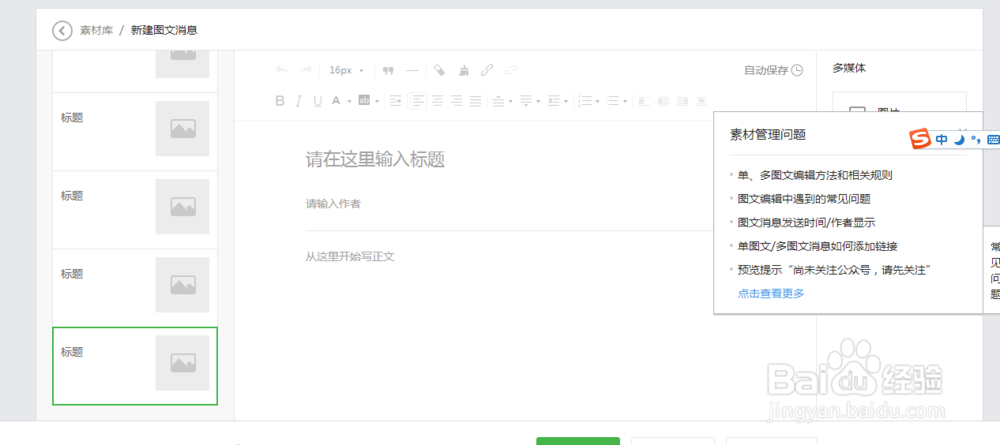Apply font color with the A icon
1000x445 pixels.
(336, 101)
